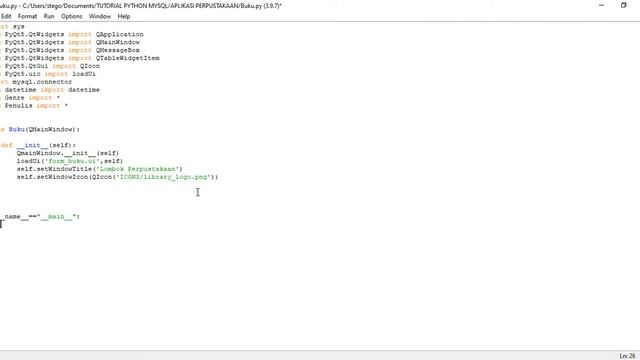Click the setWindowIcon line

pyautogui.click(x=118, y=177)
